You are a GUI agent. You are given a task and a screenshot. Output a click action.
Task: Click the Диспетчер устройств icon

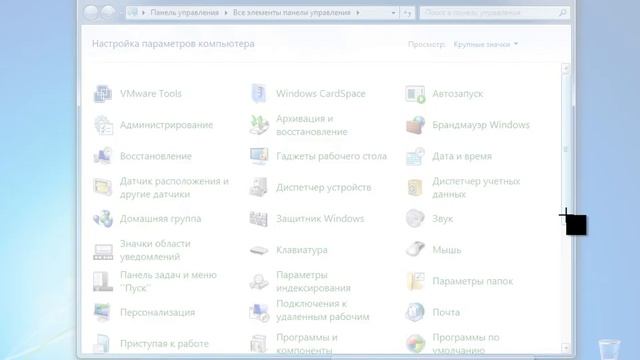[259, 187]
